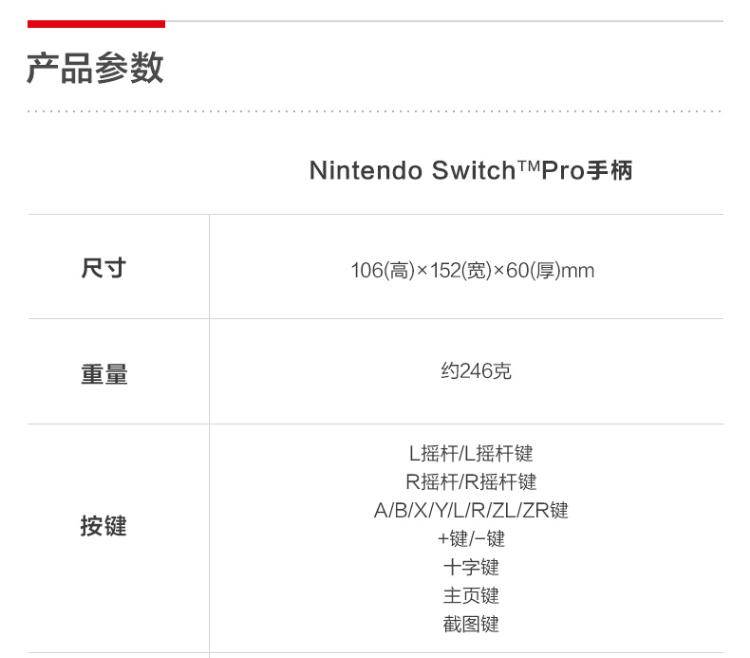Select the 152(宽) width value

458,270
